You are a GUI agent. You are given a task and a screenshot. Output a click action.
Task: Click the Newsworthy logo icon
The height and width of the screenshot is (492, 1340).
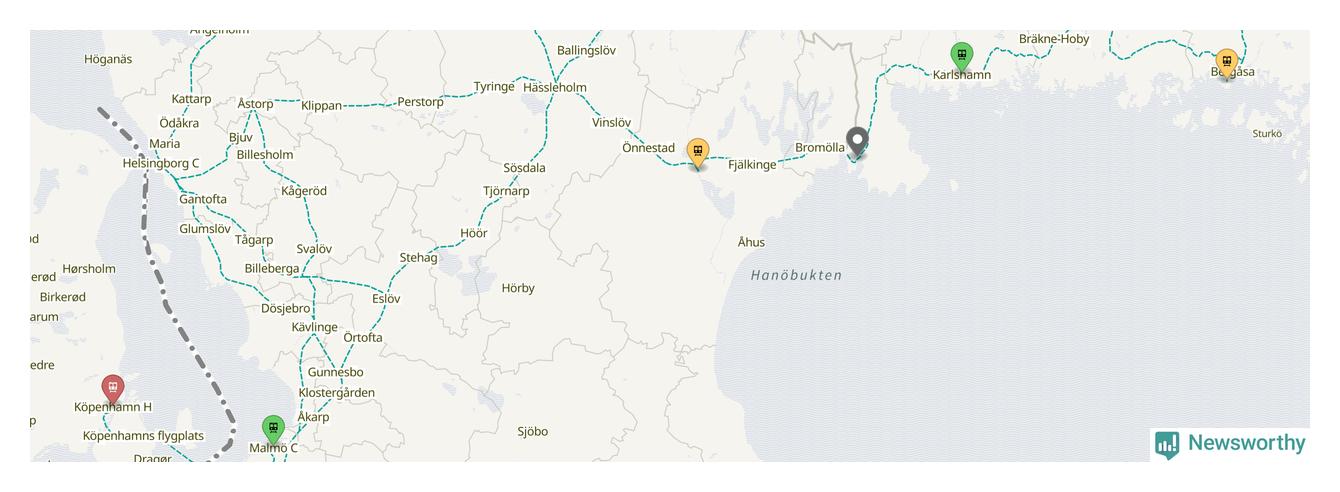click(1166, 444)
